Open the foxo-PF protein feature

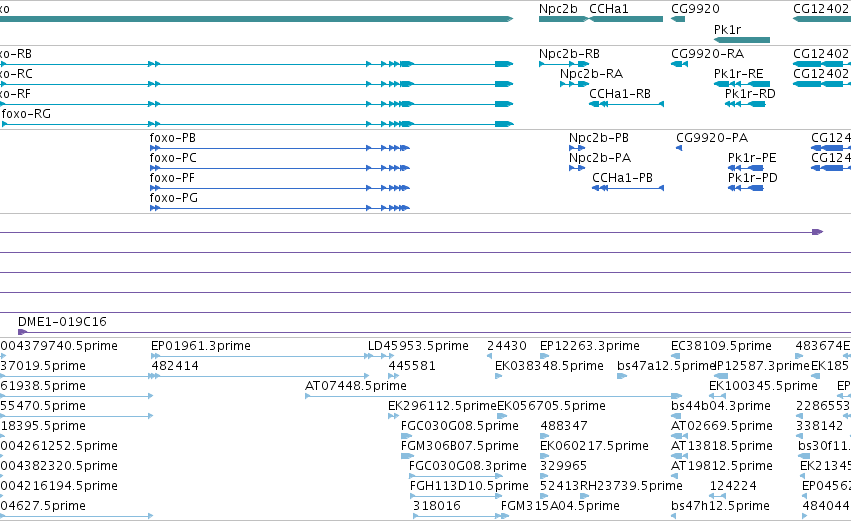click(280, 188)
